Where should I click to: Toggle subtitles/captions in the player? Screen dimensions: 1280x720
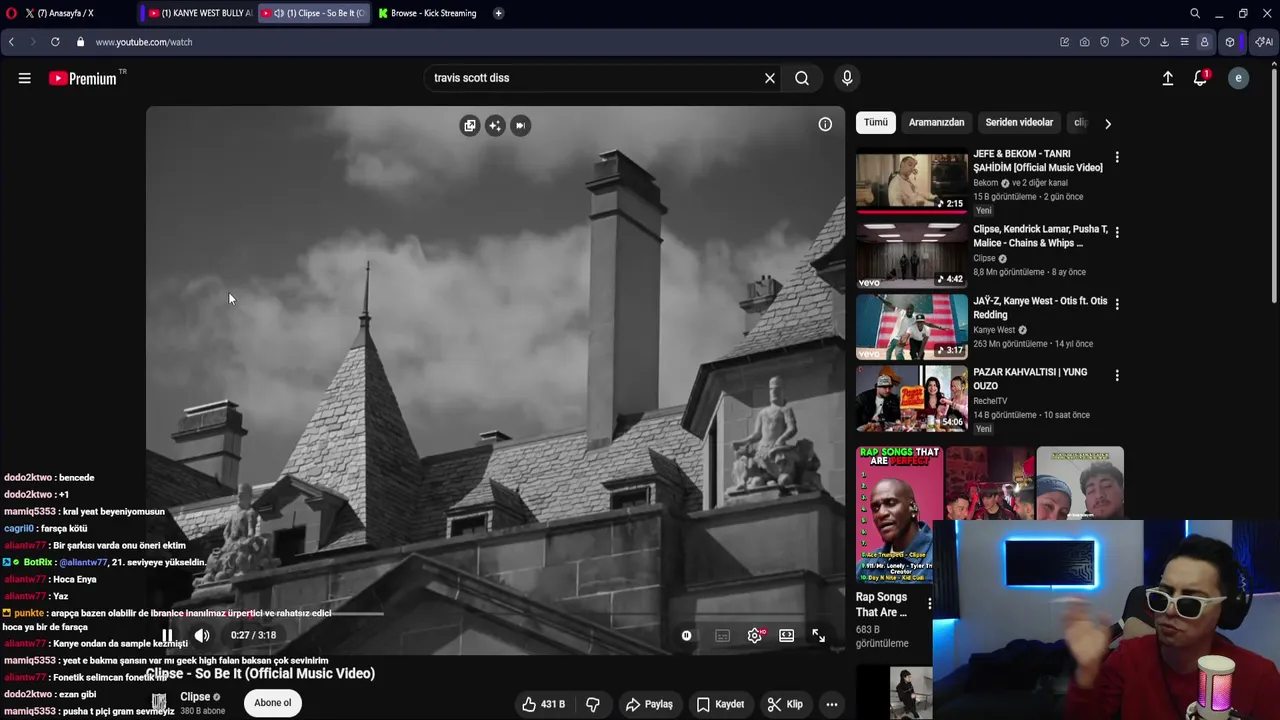click(722, 636)
